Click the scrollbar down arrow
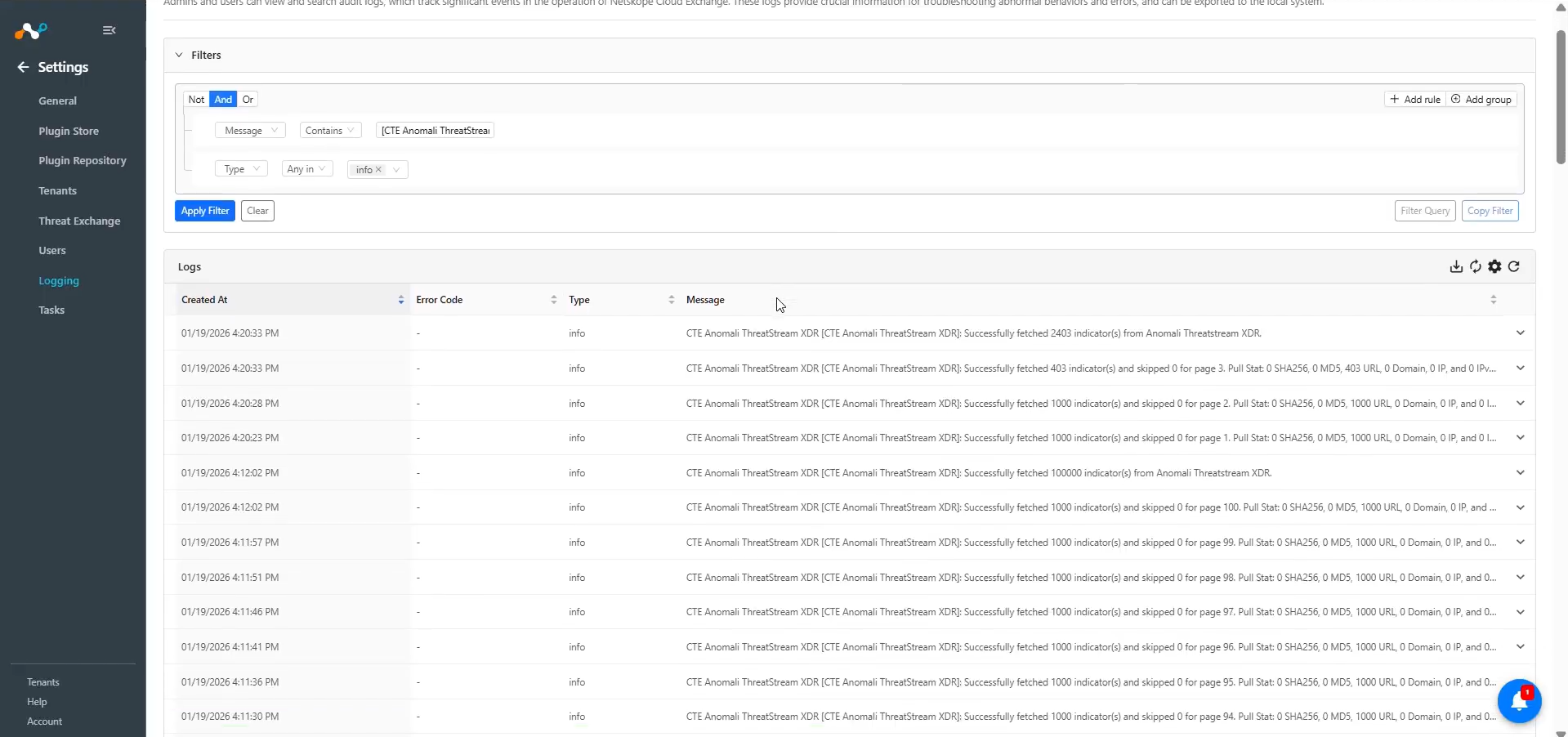 (x=1561, y=733)
